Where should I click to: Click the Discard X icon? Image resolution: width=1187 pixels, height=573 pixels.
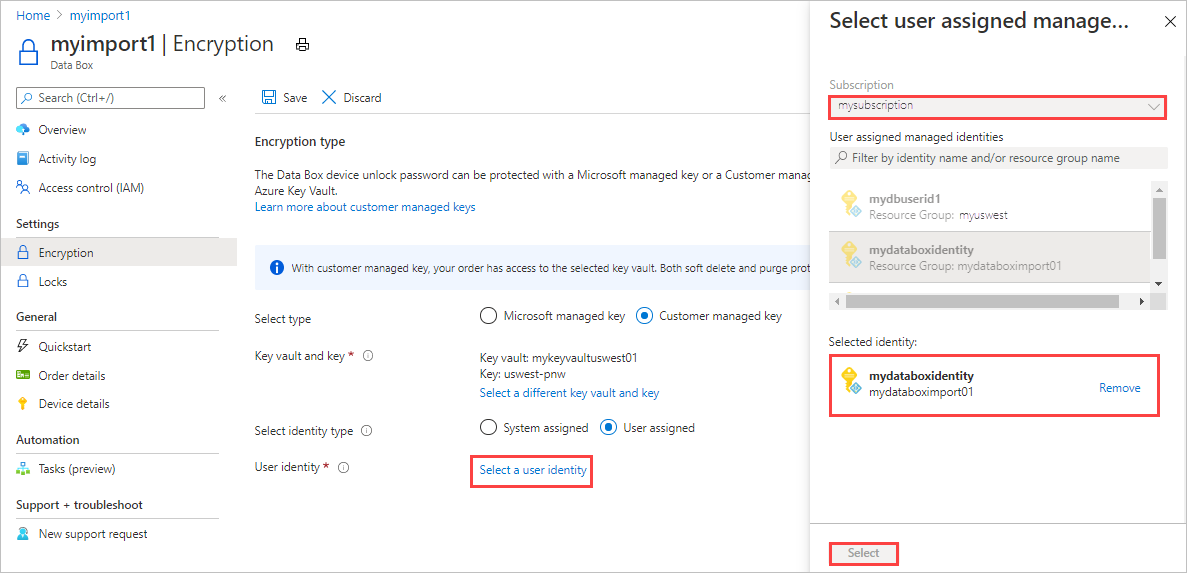click(x=329, y=97)
